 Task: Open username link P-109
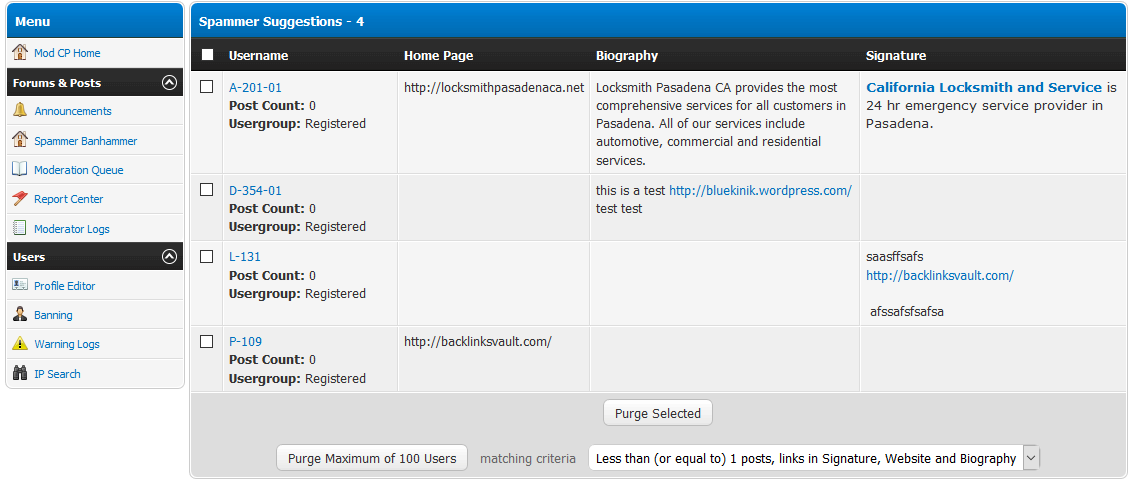click(x=245, y=341)
